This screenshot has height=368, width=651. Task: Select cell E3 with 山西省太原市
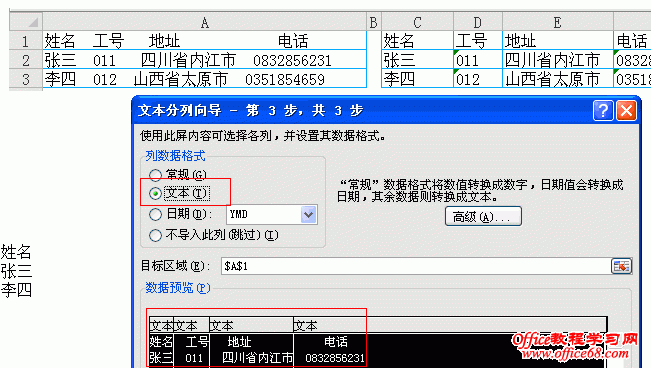coord(558,79)
